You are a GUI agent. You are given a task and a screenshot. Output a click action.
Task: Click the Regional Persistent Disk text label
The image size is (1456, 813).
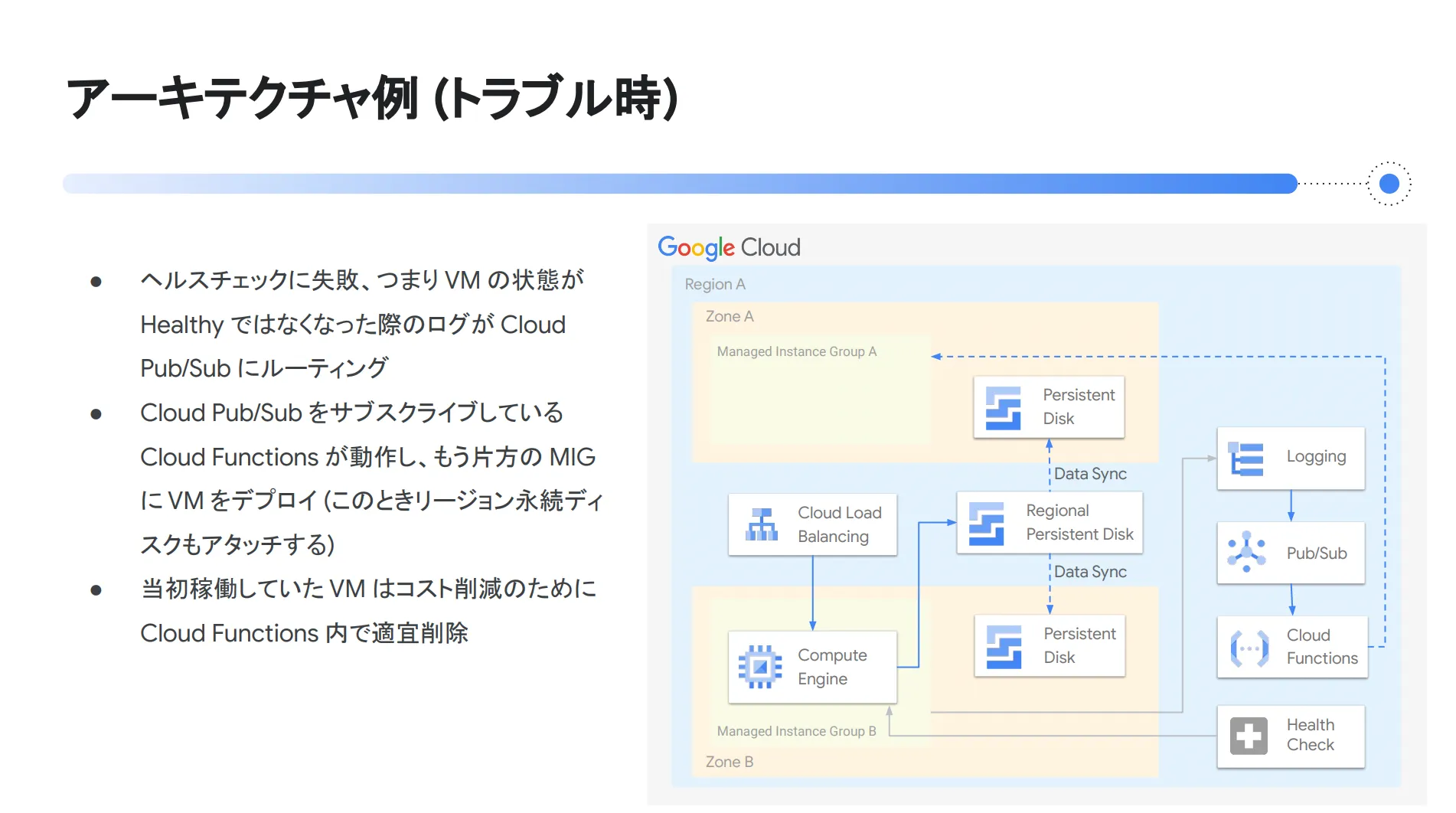click(1079, 522)
